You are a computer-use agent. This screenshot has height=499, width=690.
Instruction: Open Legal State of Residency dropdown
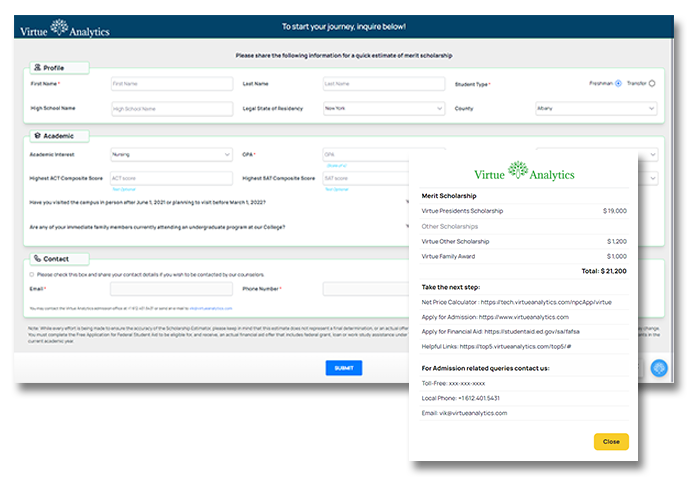coord(383,108)
